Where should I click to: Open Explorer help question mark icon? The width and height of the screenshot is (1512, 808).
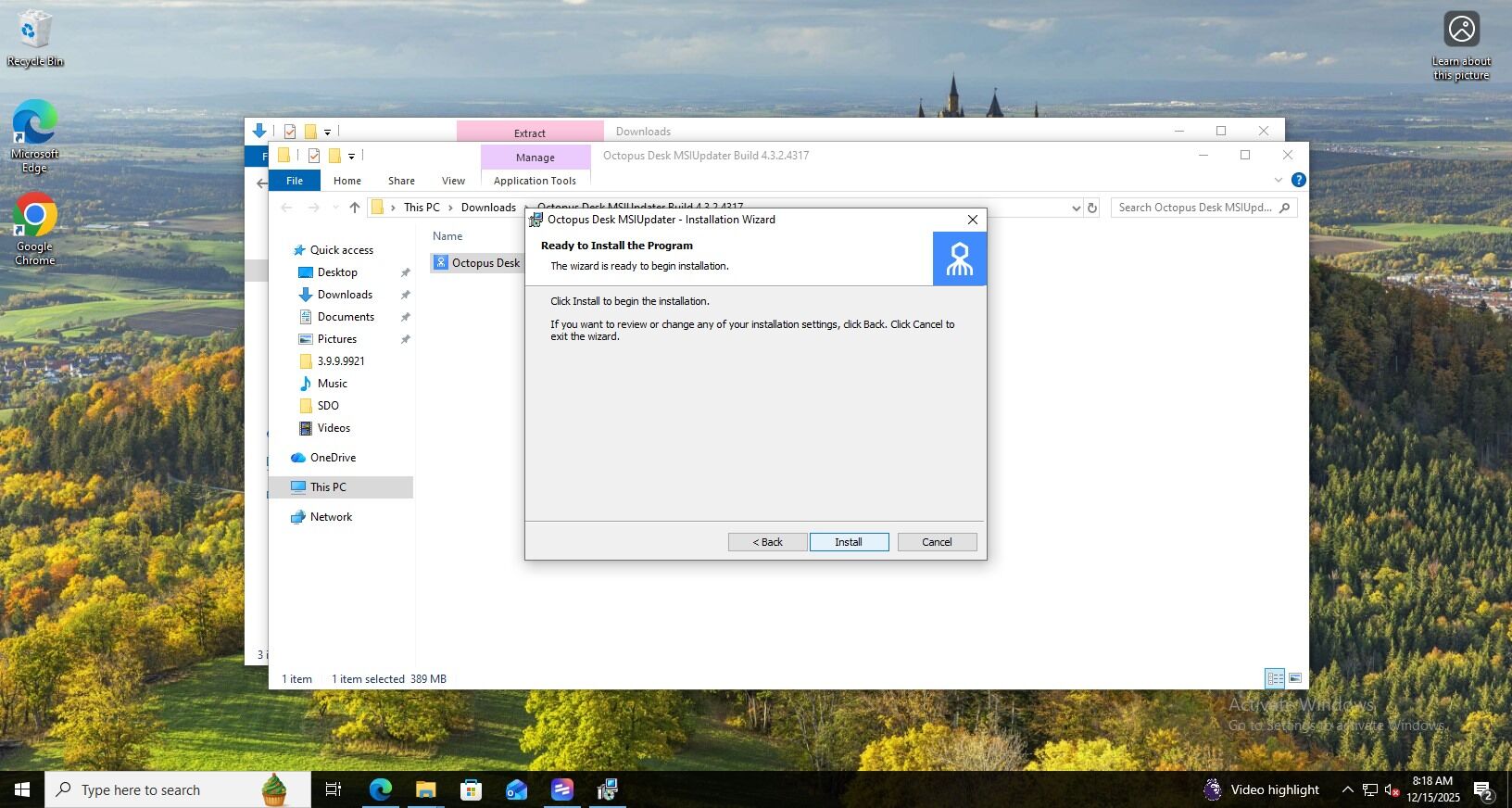click(1299, 180)
